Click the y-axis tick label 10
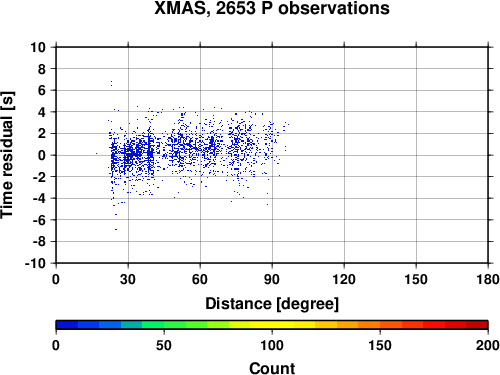Image resolution: width=500 pixels, height=375 pixels. point(38,47)
